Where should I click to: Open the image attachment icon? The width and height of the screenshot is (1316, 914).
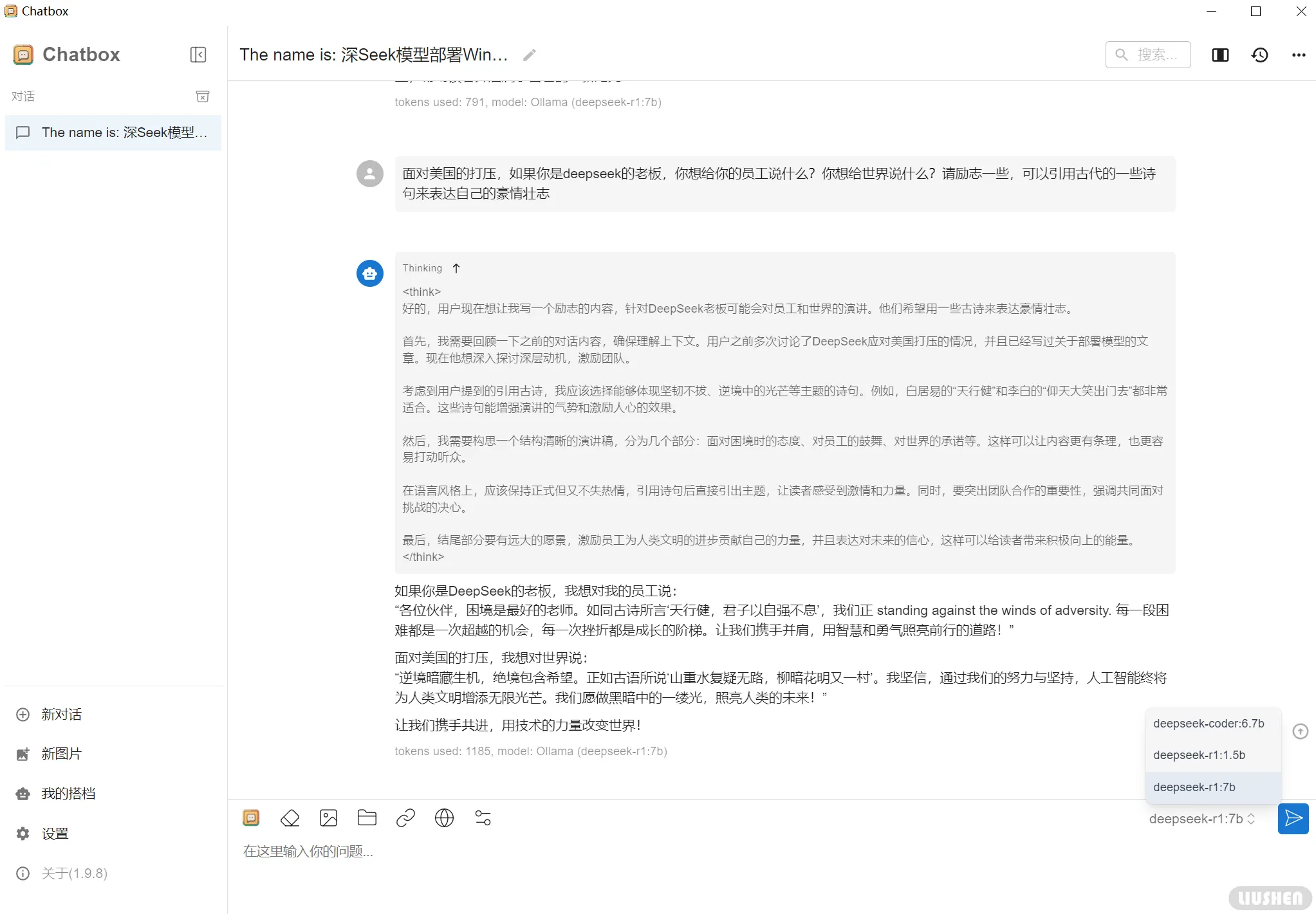tap(328, 818)
